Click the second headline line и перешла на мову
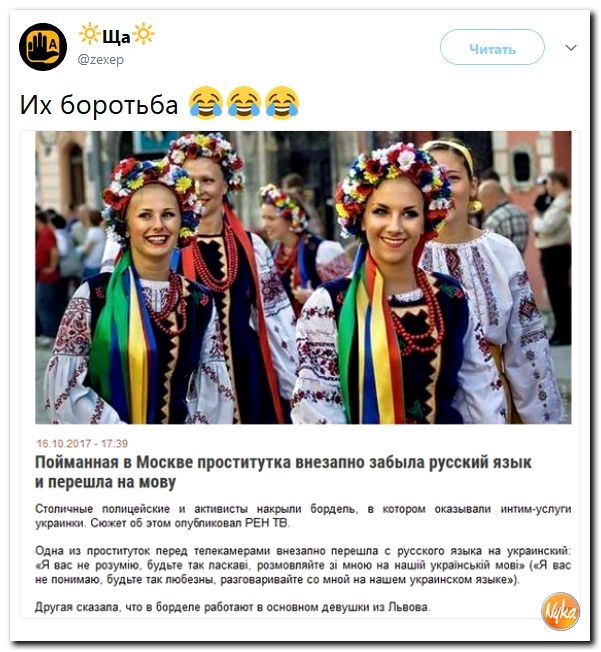Viewport: 601px width, 652px height. [x=105, y=482]
